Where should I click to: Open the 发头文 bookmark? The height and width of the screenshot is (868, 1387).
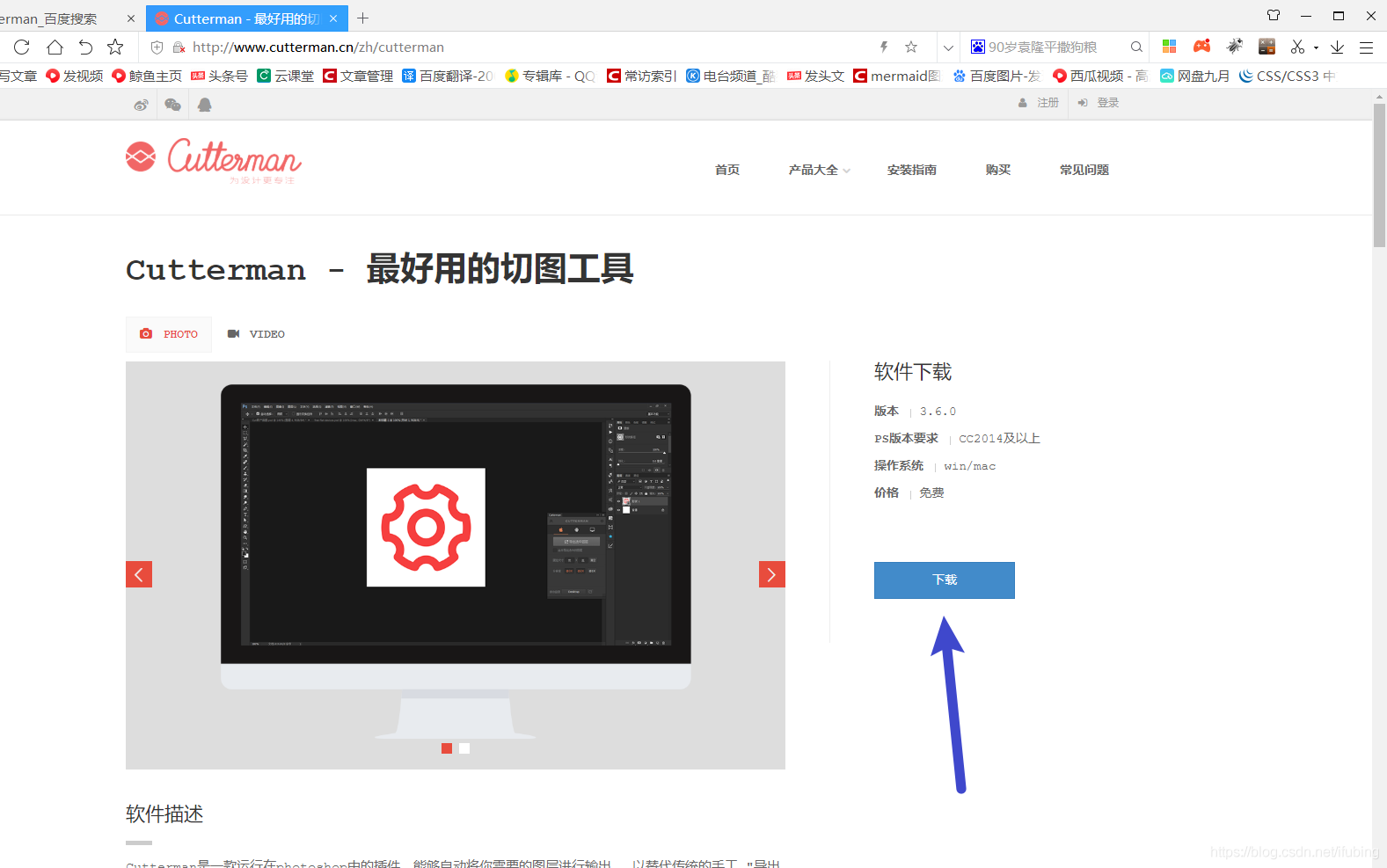[x=815, y=77]
